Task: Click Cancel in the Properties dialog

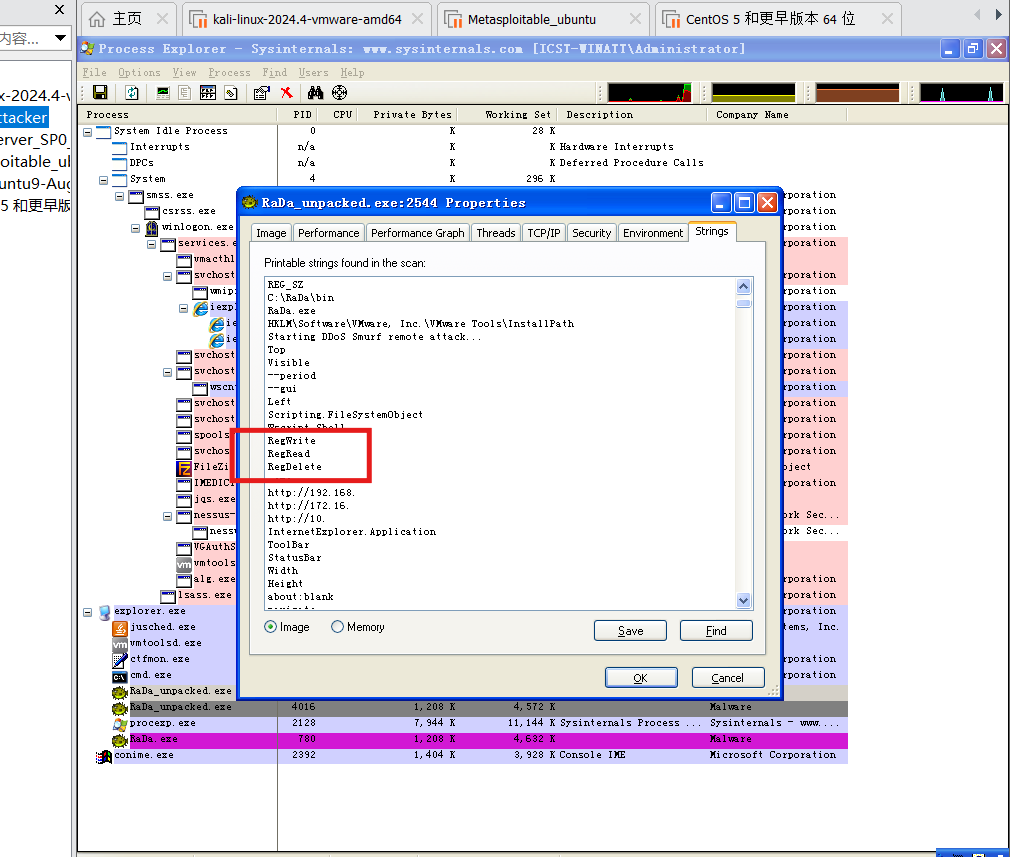Action: [728, 678]
